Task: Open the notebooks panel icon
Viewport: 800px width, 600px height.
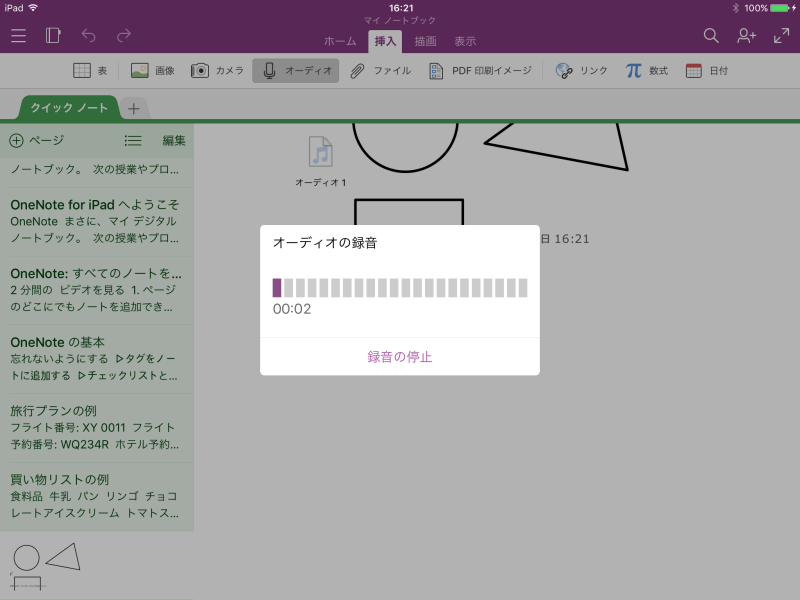Action: 53,36
